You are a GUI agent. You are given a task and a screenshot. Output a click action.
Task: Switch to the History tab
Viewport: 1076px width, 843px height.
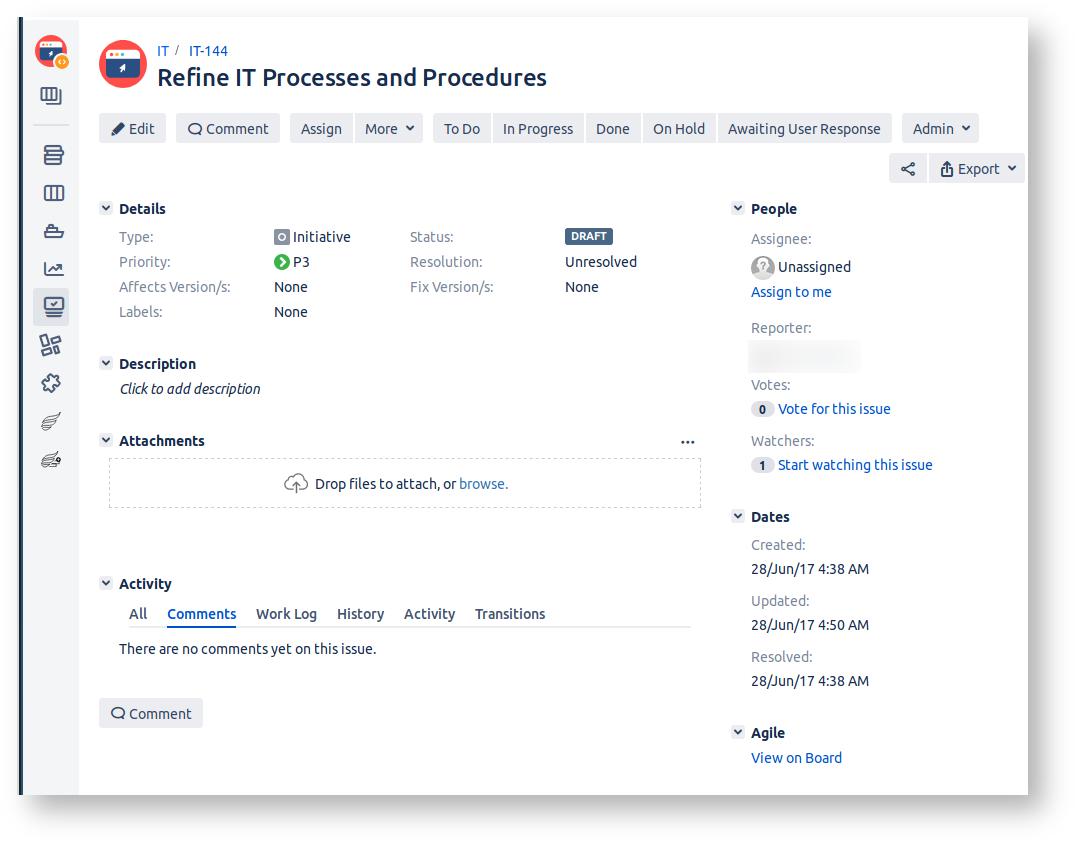pyautogui.click(x=360, y=614)
